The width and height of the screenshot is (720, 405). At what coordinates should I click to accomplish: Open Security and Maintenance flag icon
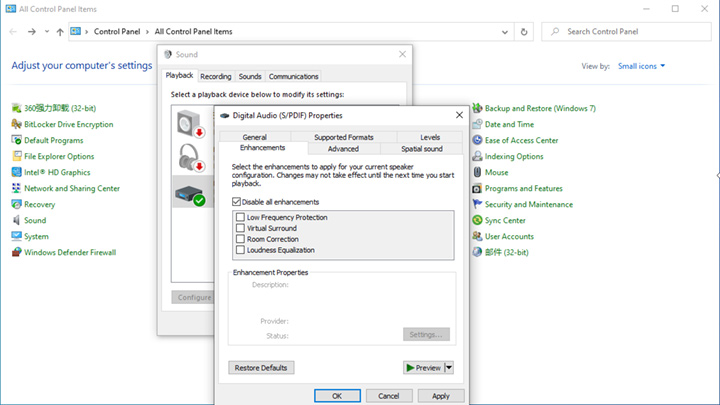[x=477, y=204]
